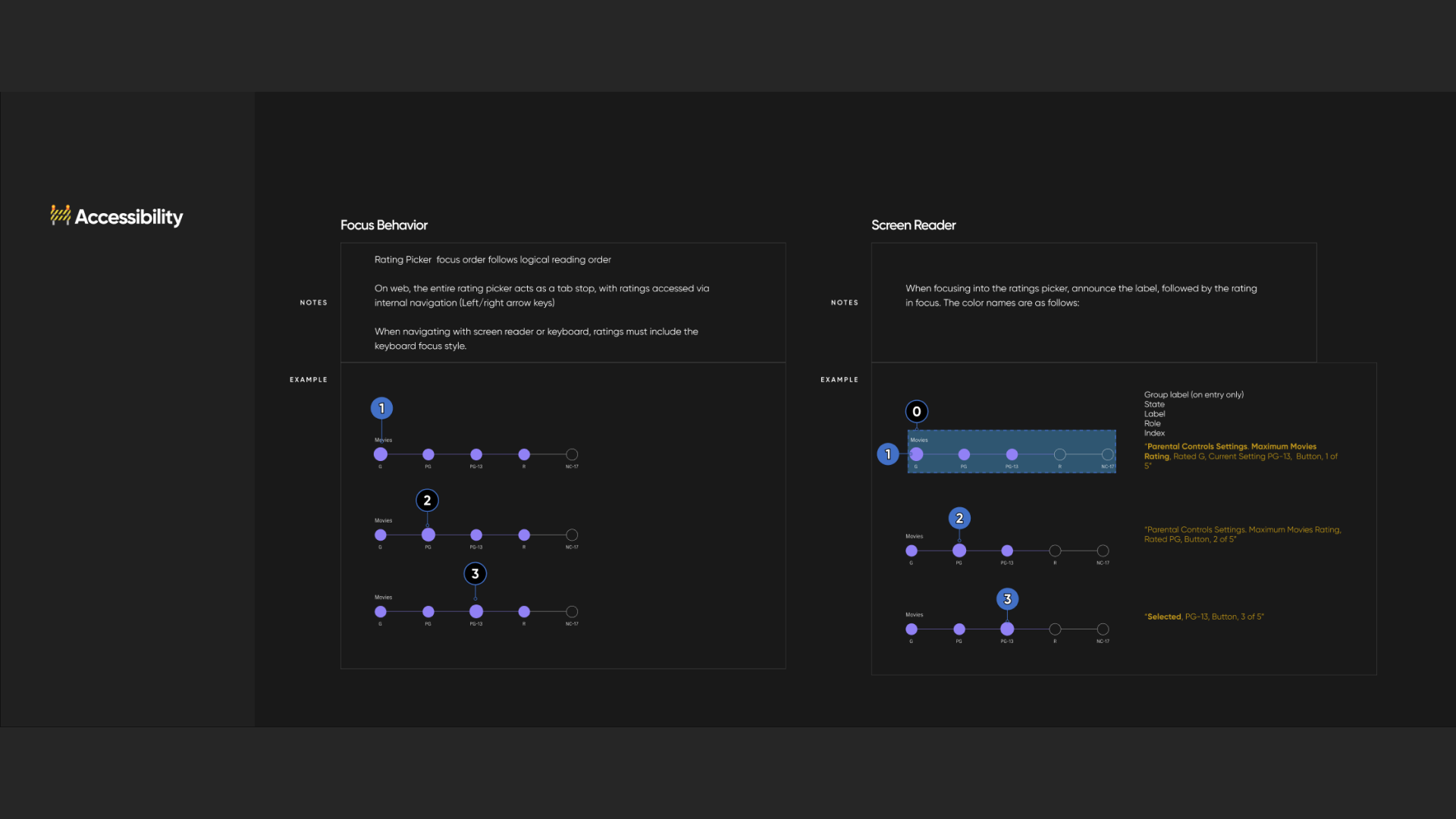Select the empty NC-17 rating circle
Viewport: 1456px width, 819px height.
(x=572, y=455)
